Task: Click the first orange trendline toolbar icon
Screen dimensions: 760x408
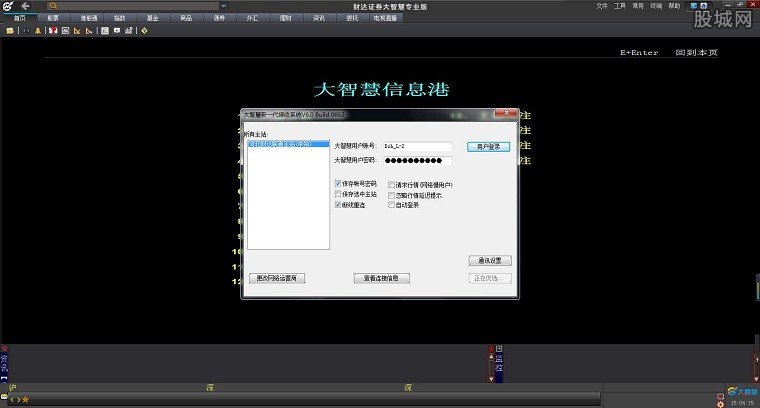Action: click(x=77, y=31)
